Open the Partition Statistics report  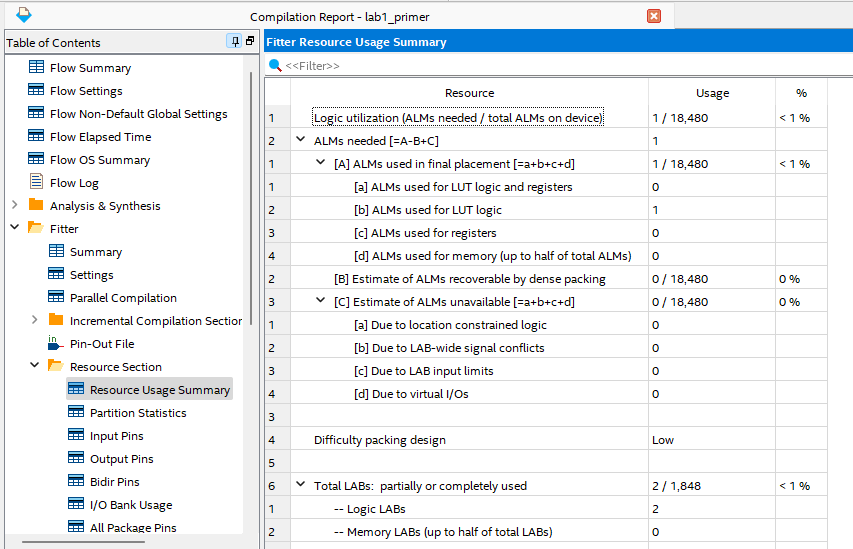pos(138,413)
